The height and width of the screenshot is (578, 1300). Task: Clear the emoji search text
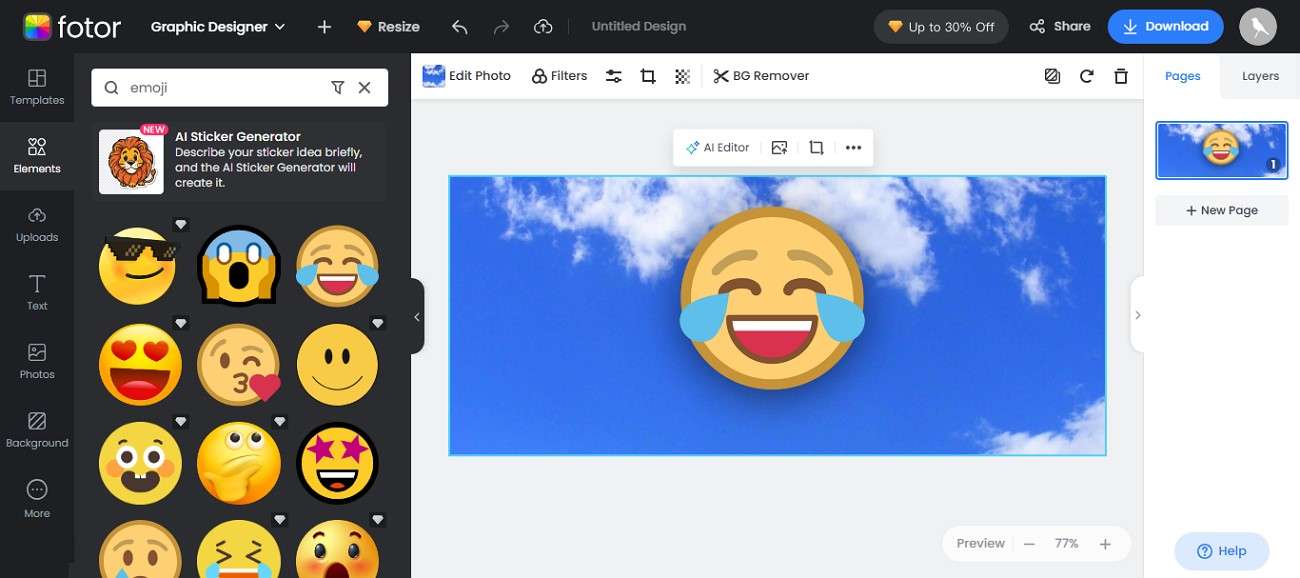(365, 88)
